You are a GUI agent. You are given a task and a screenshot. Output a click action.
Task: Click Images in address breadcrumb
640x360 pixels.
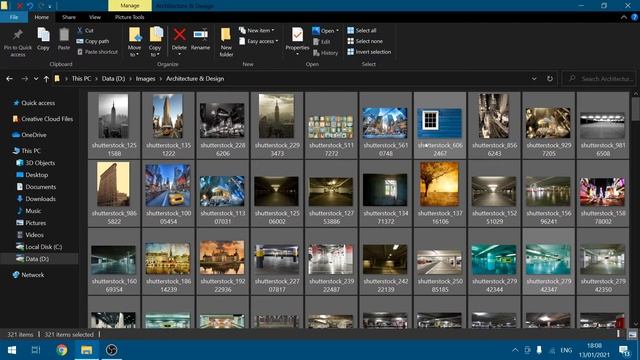[x=145, y=79]
